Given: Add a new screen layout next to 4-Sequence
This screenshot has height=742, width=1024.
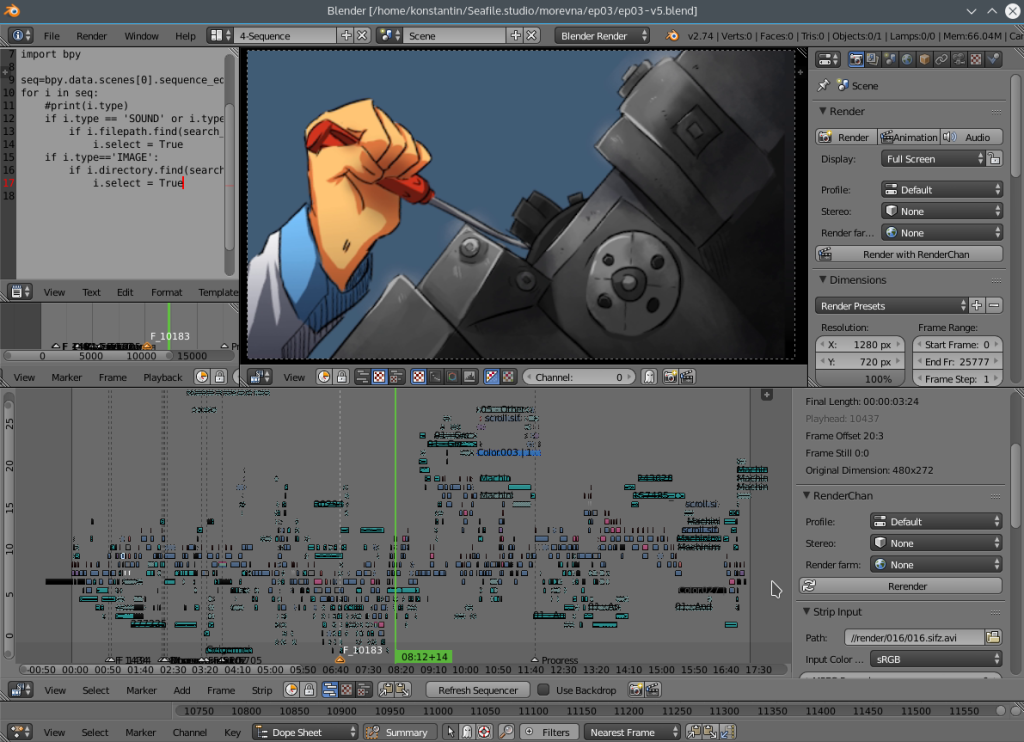Looking at the screenshot, I should 347,36.
